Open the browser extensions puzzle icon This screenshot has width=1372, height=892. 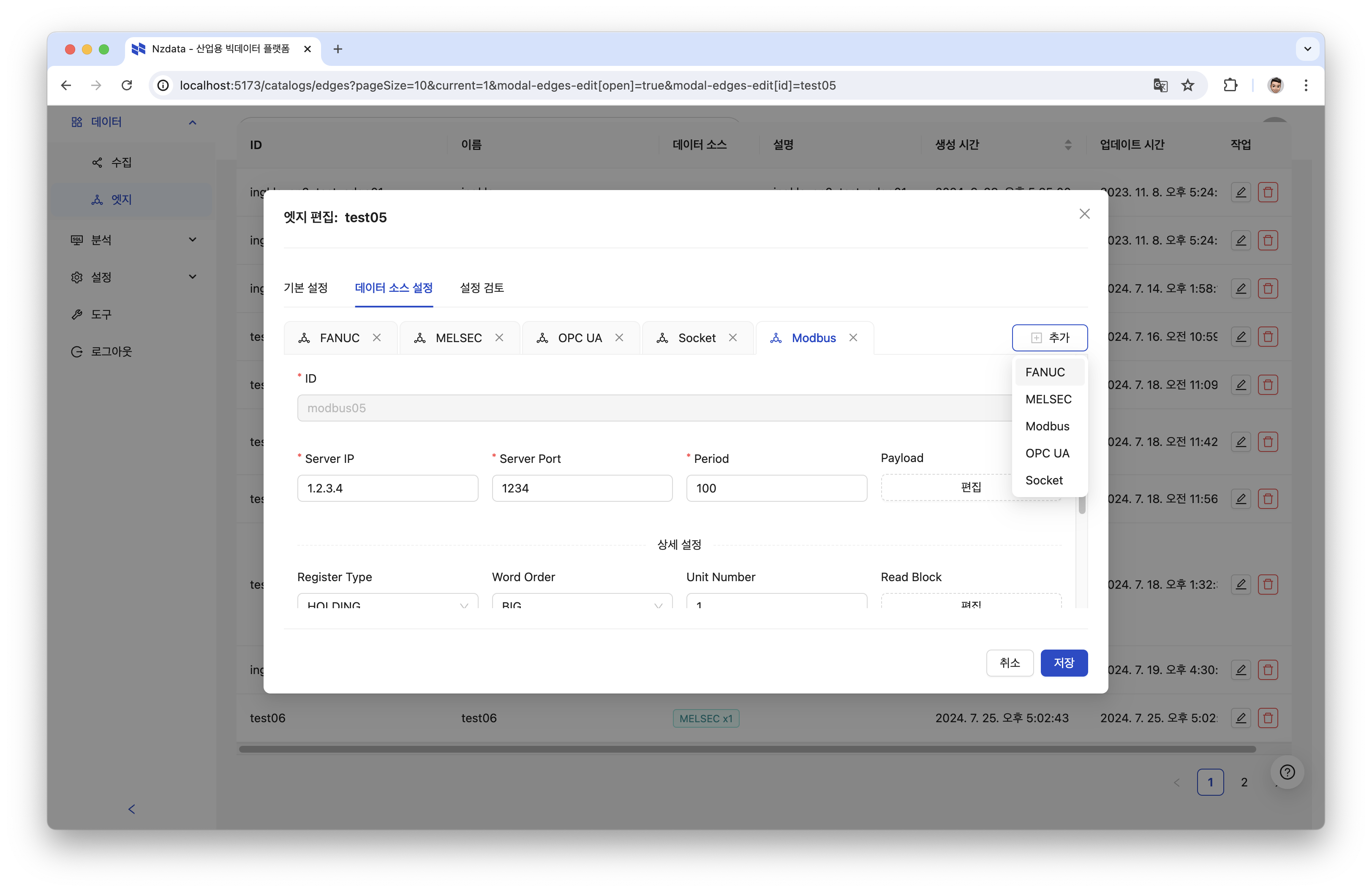1230,85
